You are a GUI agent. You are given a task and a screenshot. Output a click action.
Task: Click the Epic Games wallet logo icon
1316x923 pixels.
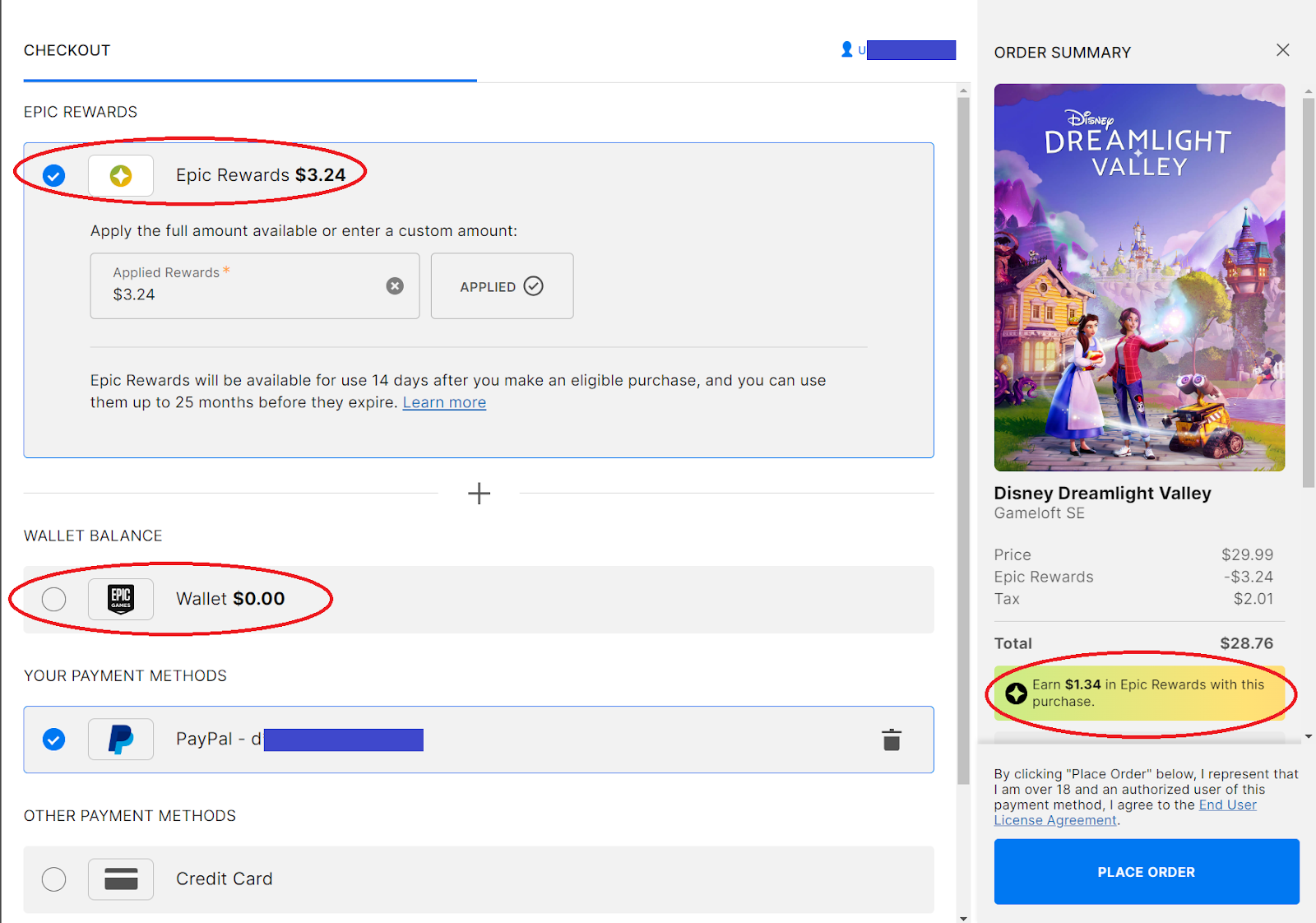tap(121, 599)
